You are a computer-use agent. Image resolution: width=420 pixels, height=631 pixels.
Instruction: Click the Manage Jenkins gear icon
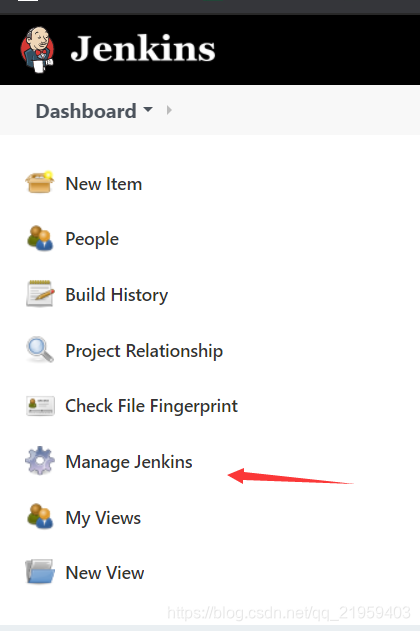40,460
